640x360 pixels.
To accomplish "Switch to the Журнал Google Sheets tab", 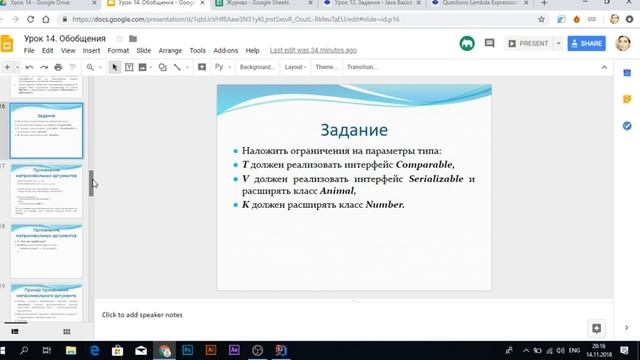I will click(x=264, y=3).
